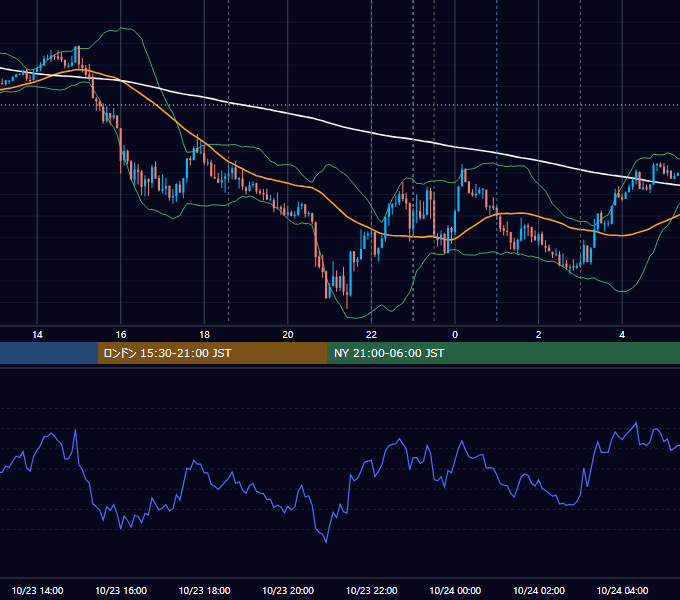
Task: Click the hour label 20 on the axis
Action: point(288,335)
